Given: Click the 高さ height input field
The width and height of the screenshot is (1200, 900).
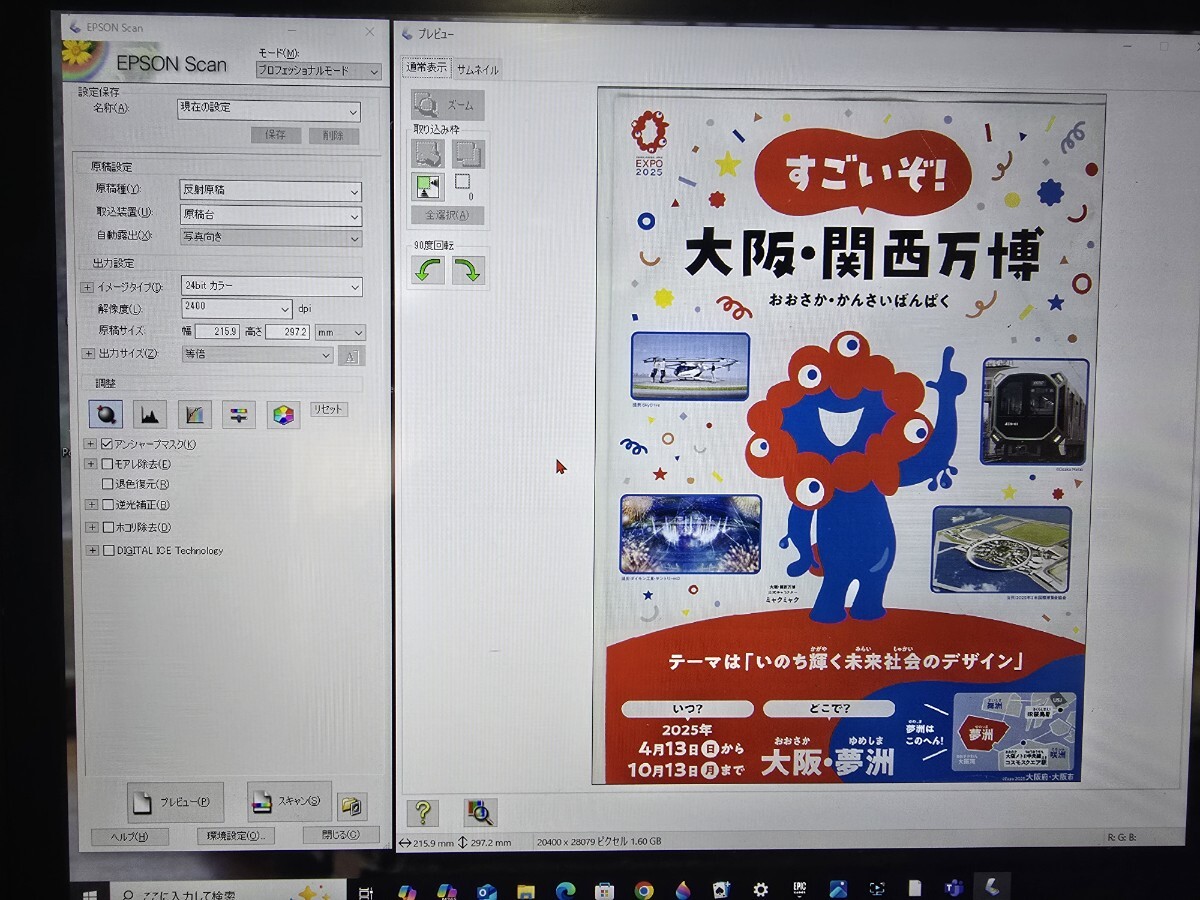Looking at the screenshot, I should (288, 332).
